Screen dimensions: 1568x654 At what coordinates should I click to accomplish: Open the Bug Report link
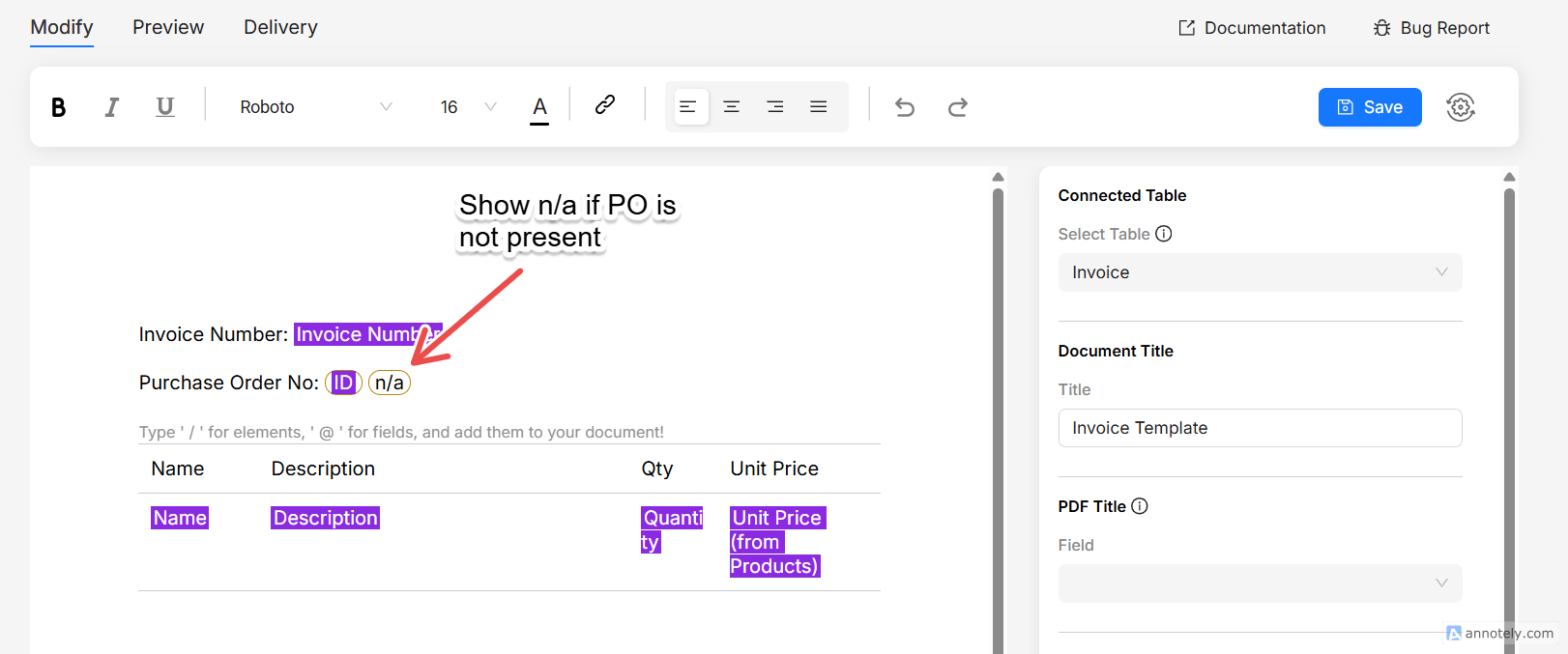click(x=1432, y=28)
